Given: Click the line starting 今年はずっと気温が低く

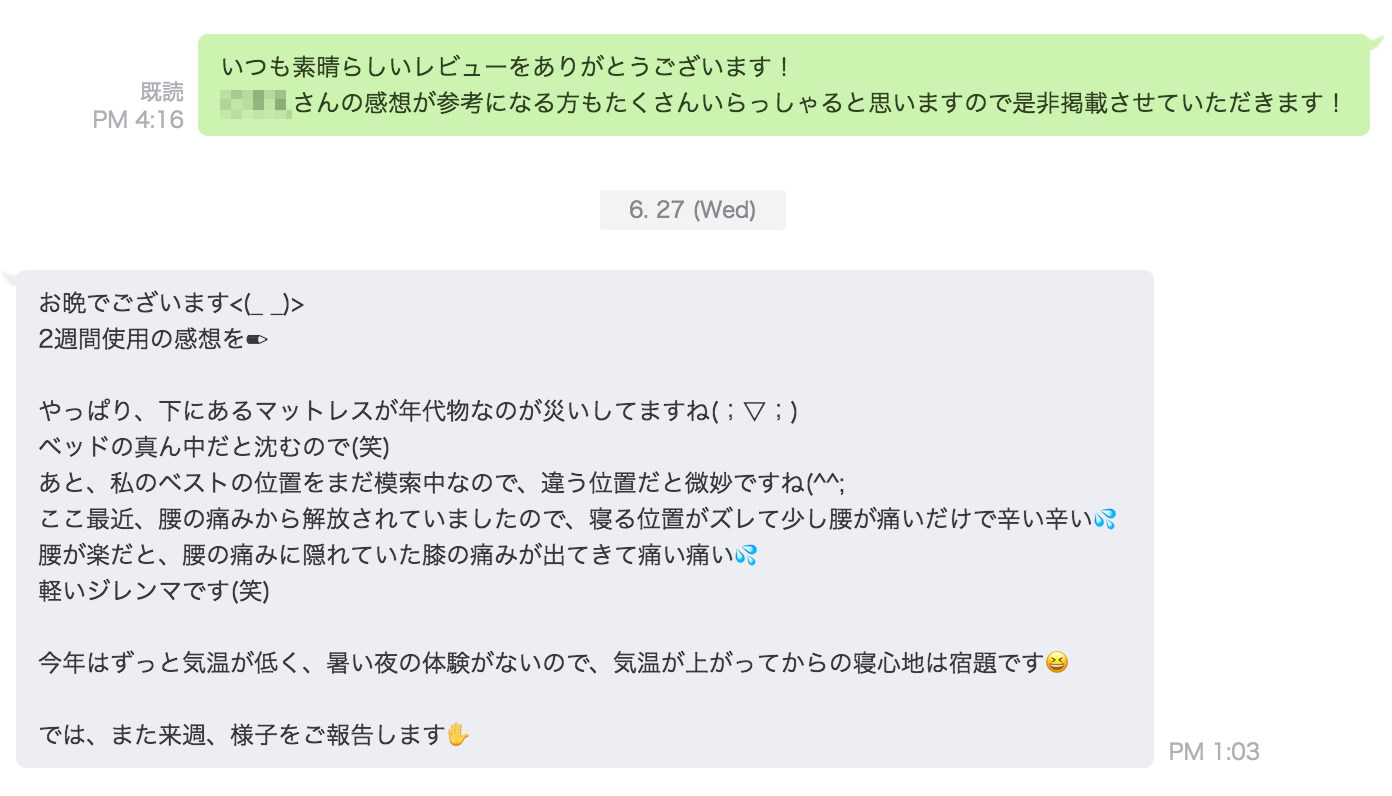Looking at the screenshot, I should click(553, 663).
